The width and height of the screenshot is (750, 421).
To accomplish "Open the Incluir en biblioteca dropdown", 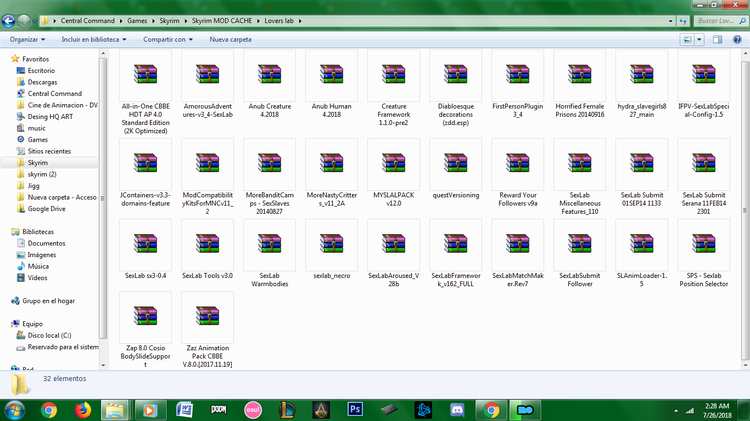I will [94, 40].
